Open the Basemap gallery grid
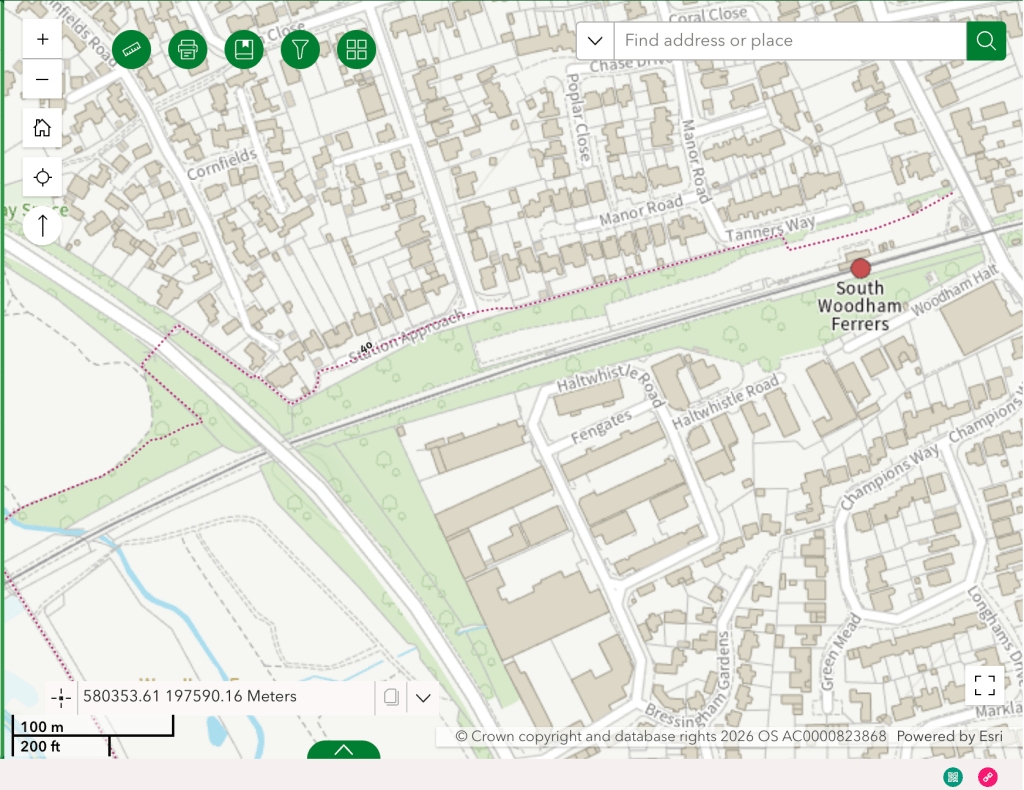 pos(356,48)
